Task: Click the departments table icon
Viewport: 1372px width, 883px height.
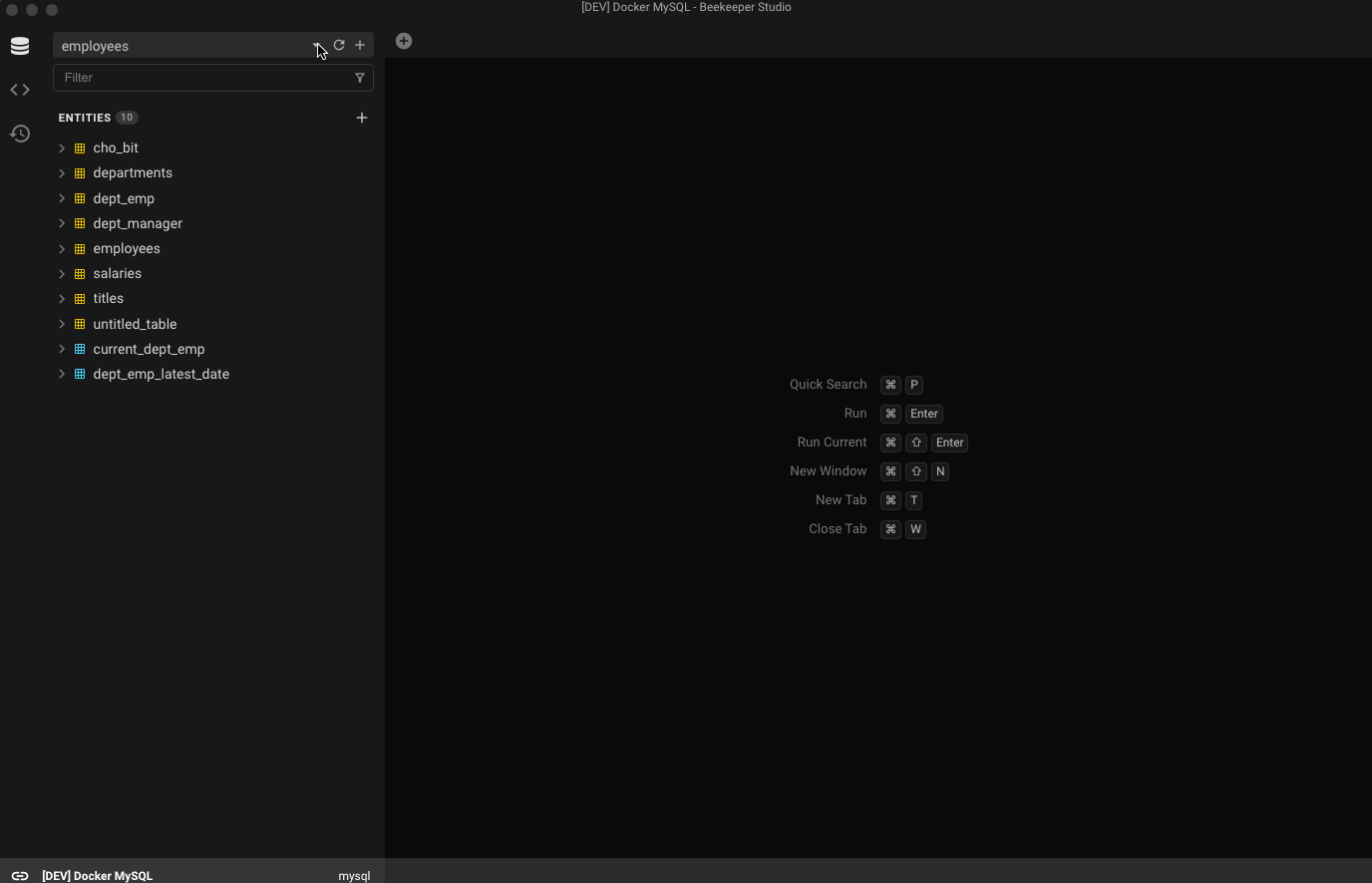Action: (80, 172)
